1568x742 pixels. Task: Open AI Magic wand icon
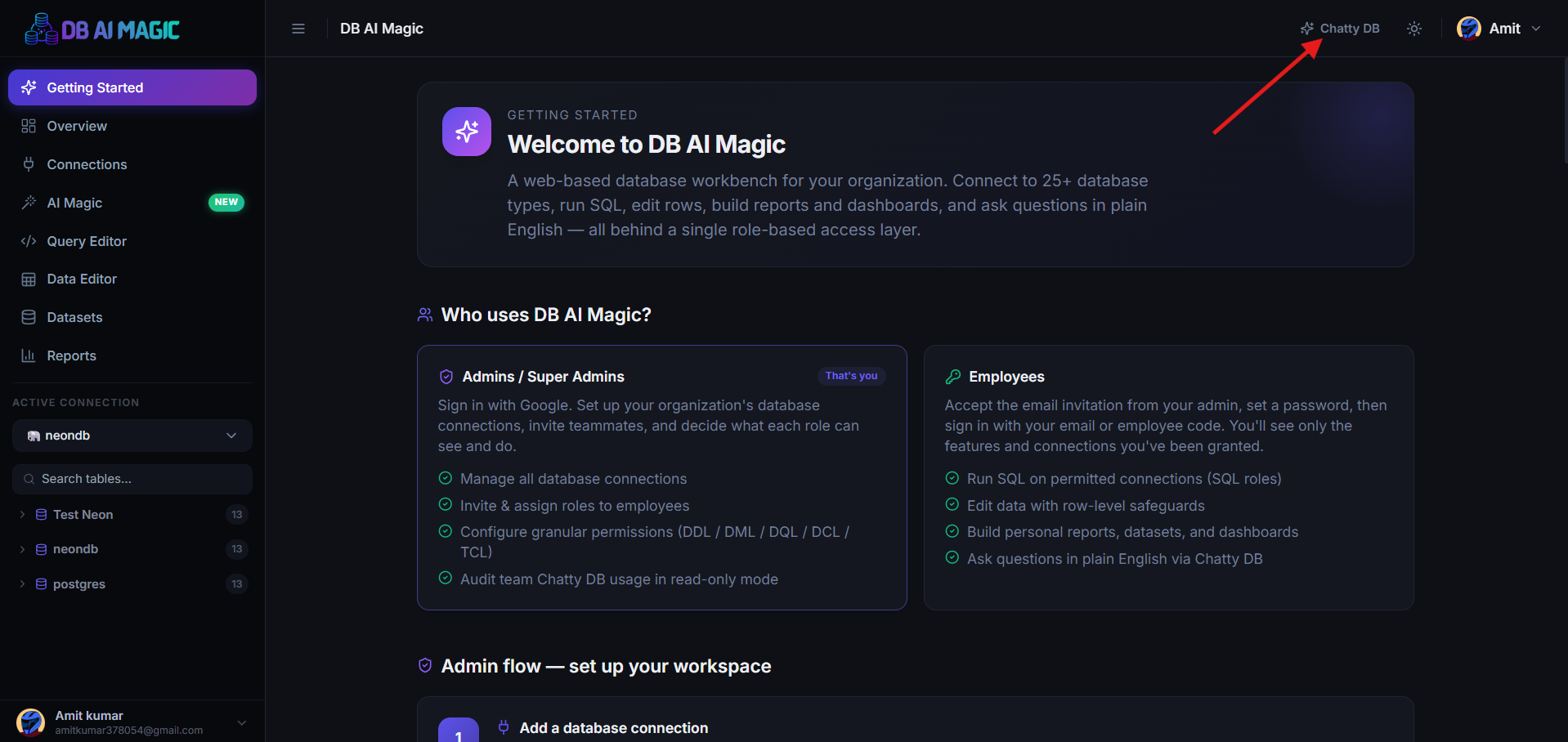coord(29,203)
